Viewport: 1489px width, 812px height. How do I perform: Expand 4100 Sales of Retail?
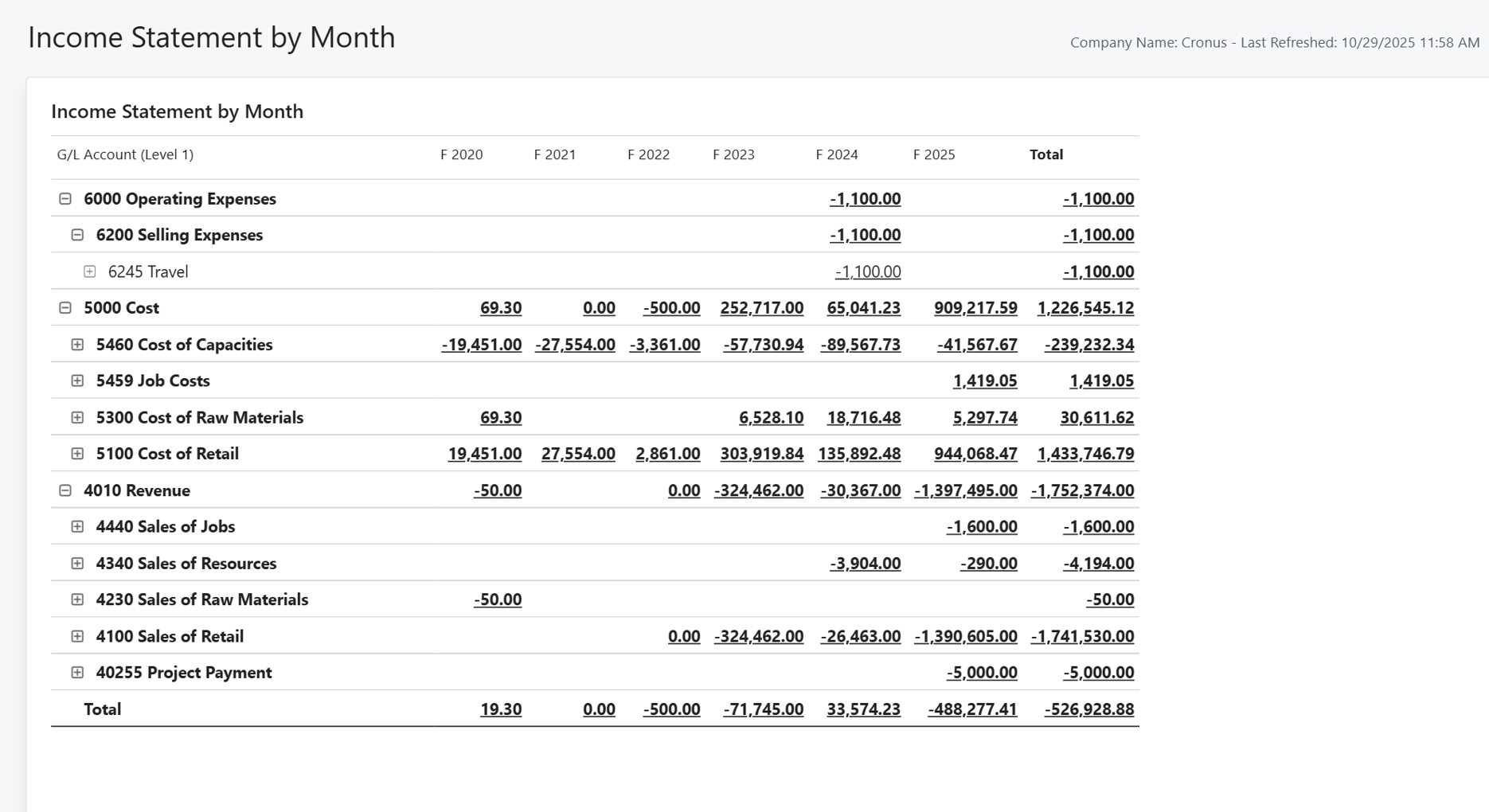pyautogui.click(x=77, y=636)
